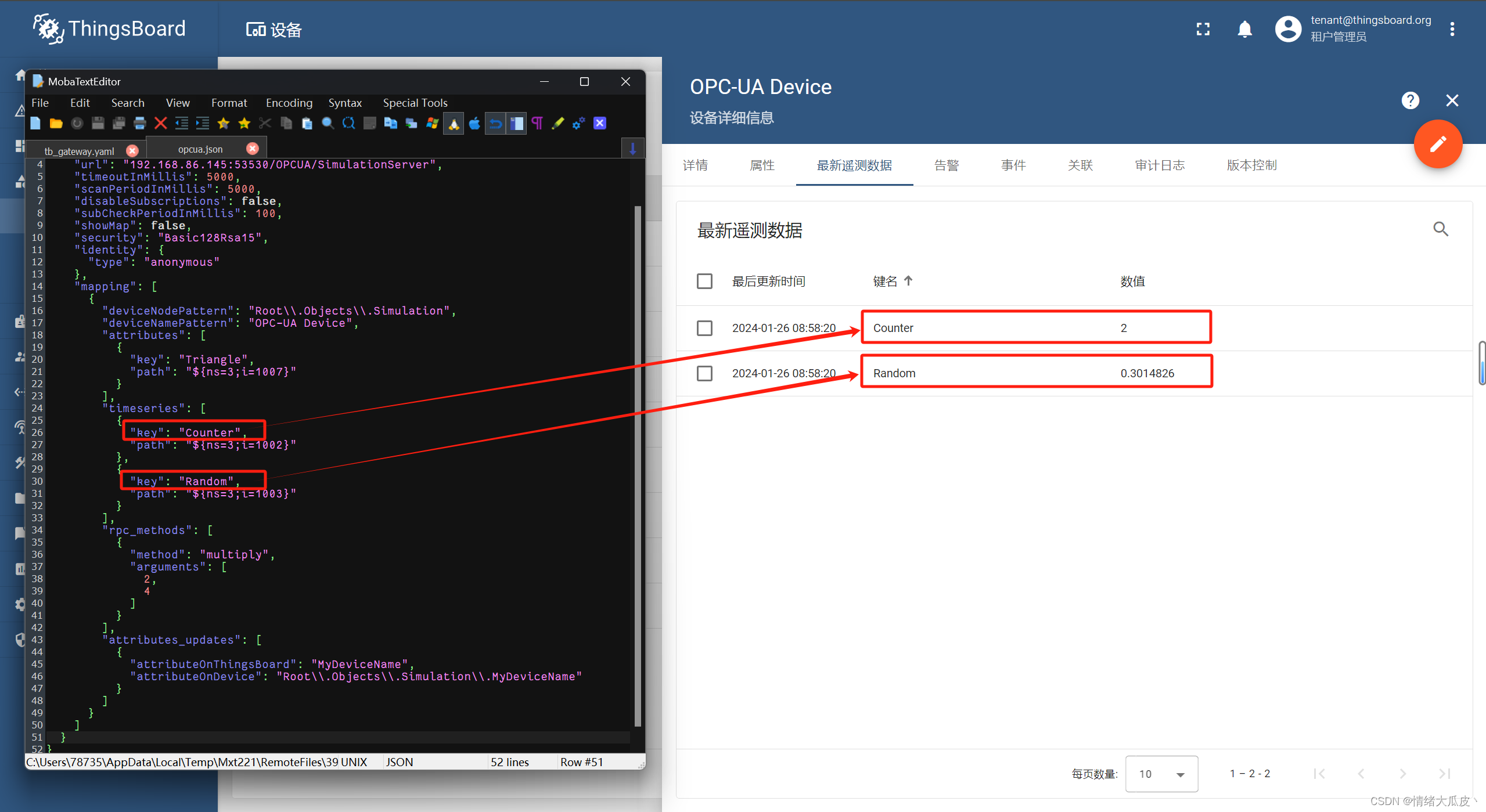The width and height of the screenshot is (1486, 812).
Task: Click the help question mark icon
Action: (x=1410, y=100)
